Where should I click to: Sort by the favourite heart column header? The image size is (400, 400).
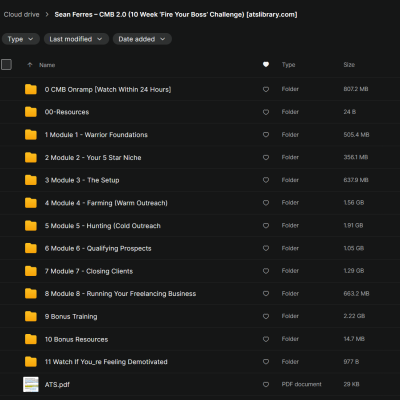[266, 64]
